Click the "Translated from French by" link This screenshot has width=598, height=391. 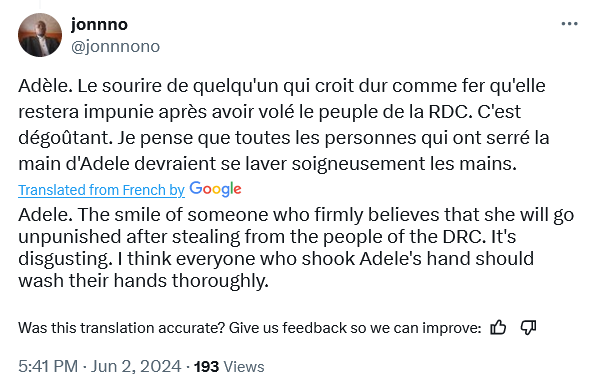(x=101, y=190)
